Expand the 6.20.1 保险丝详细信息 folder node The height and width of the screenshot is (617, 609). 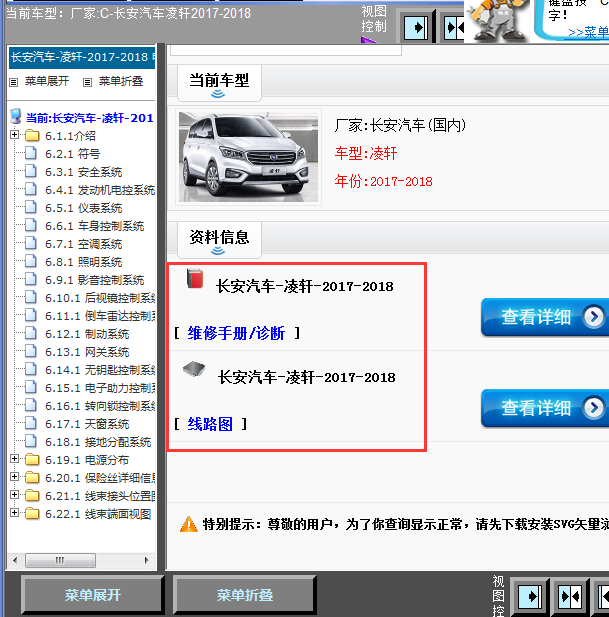(14, 477)
